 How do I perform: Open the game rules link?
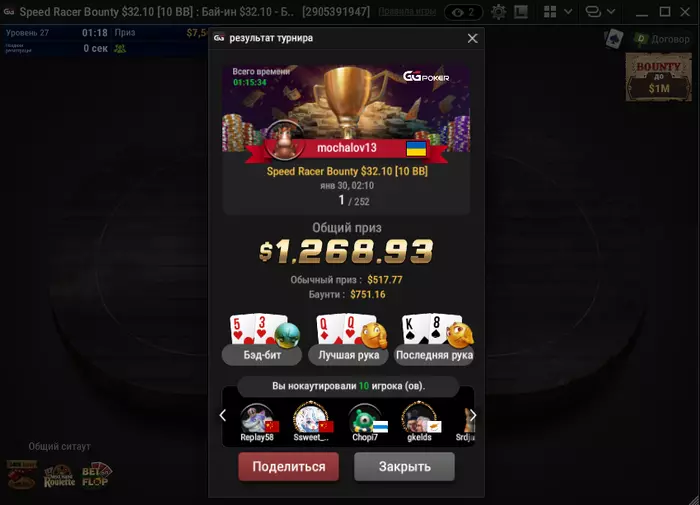pos(407,12)
